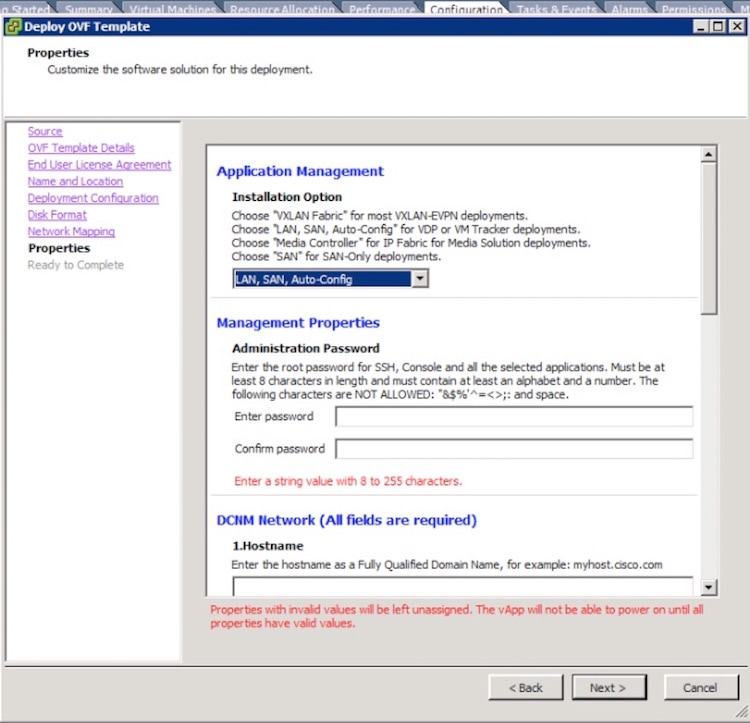
Task: Click the Enter password field
Action: point(514,416)
